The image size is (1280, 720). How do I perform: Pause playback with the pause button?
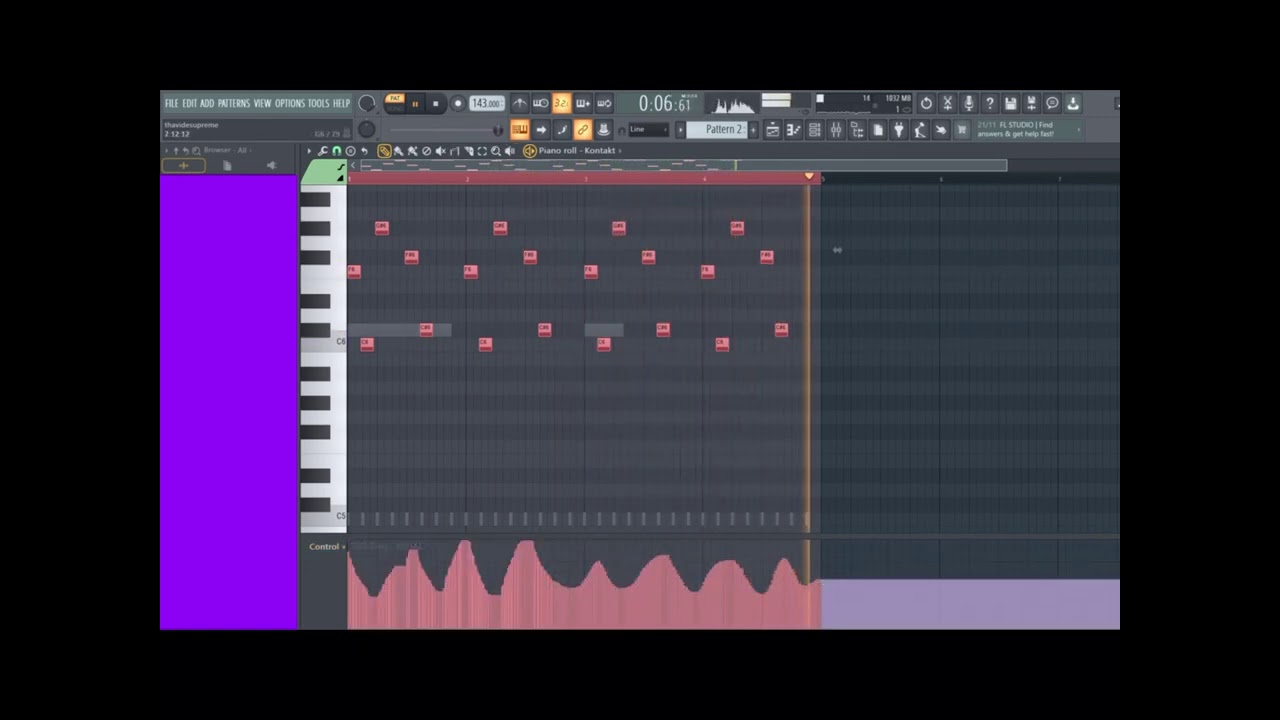coord(415,103)
